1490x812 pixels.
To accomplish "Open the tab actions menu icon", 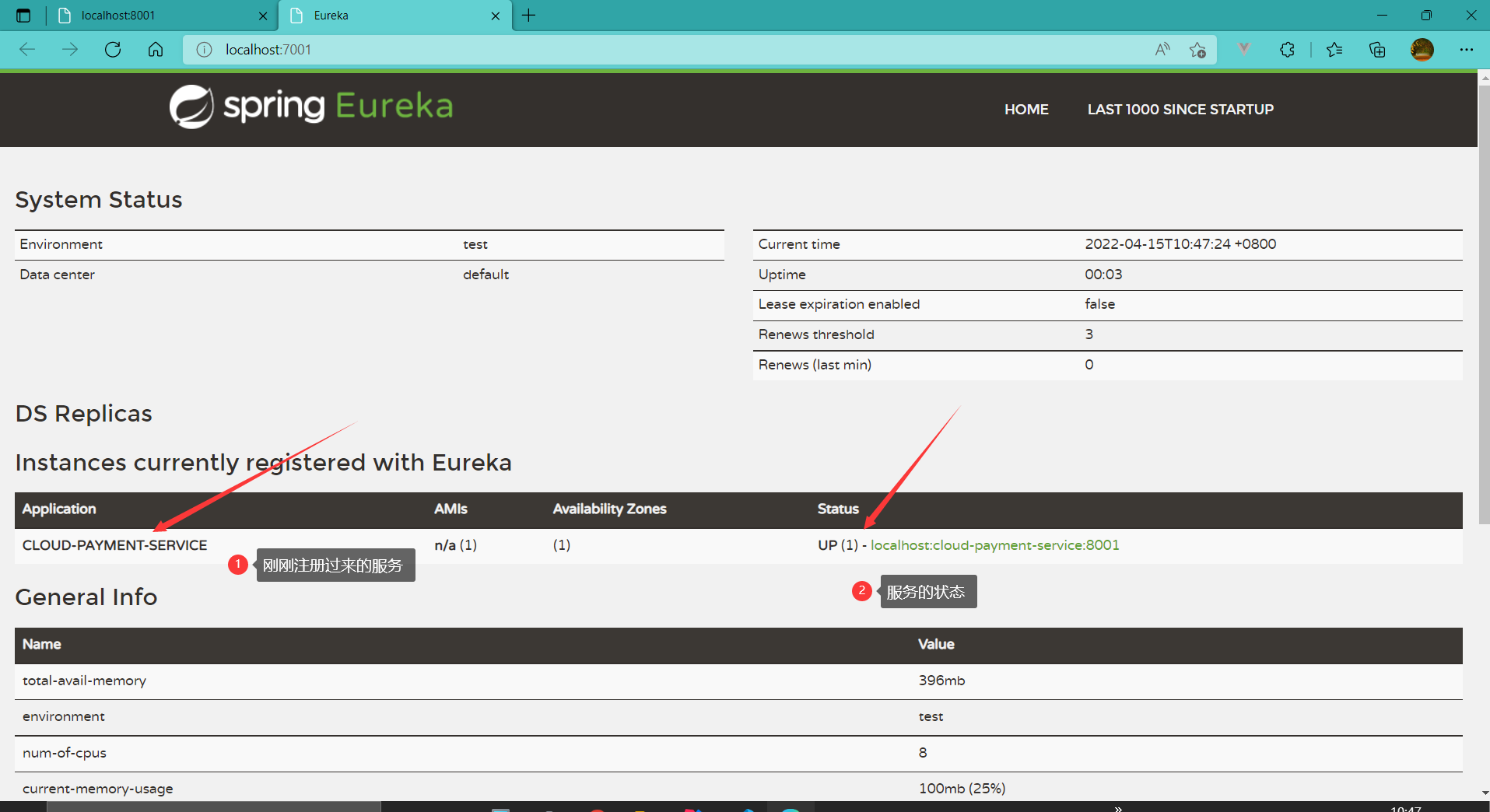I will tap(23, 16).
